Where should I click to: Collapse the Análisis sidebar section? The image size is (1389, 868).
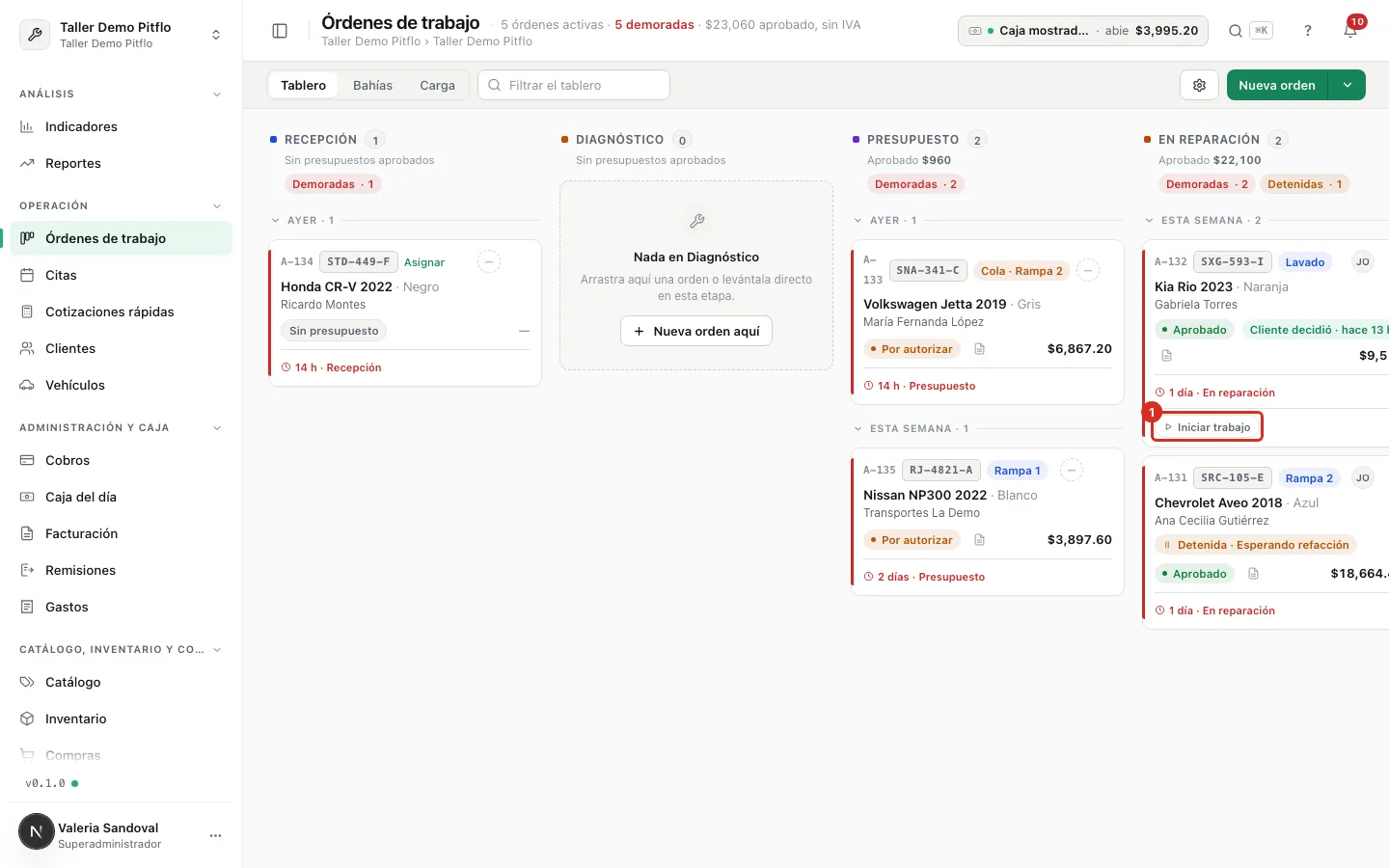pyautogui.click(x=217, y=95)
